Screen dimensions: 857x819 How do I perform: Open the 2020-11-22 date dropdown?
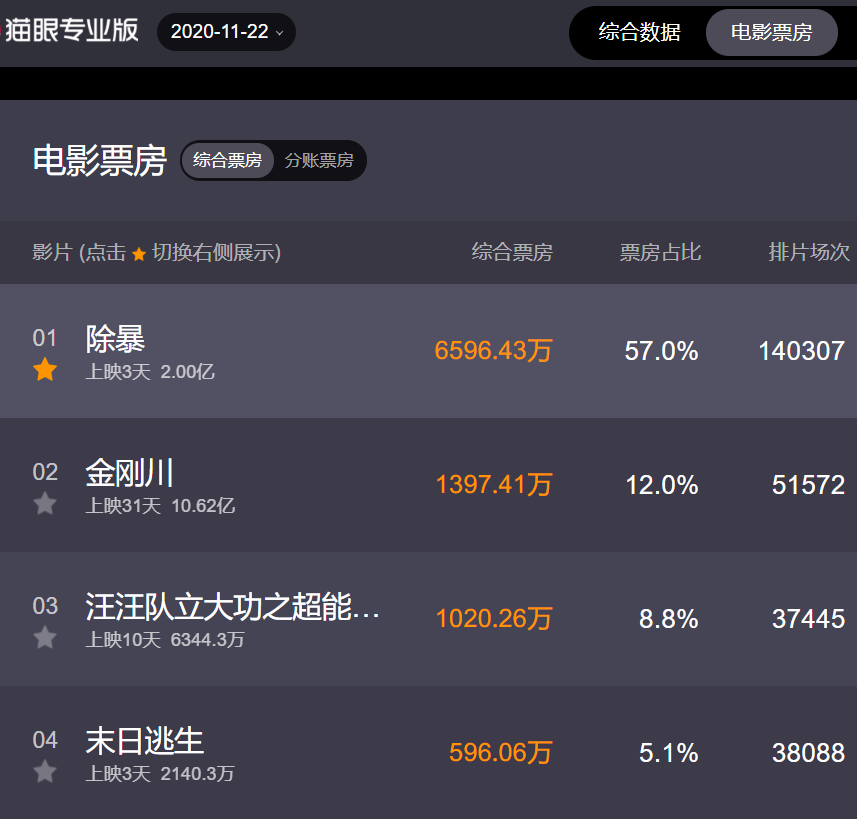[x=226, y=32]
